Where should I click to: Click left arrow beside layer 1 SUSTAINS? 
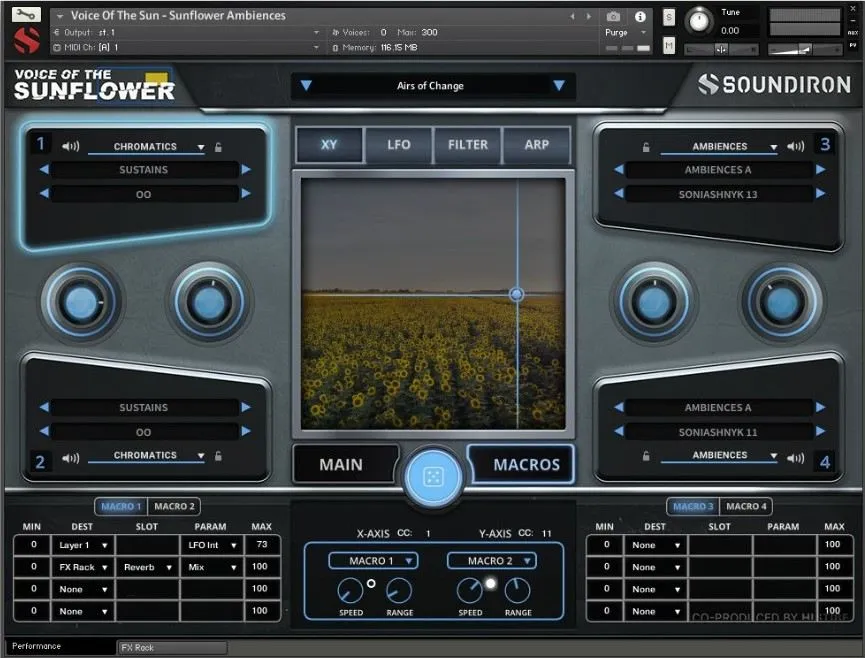point(44,169)
